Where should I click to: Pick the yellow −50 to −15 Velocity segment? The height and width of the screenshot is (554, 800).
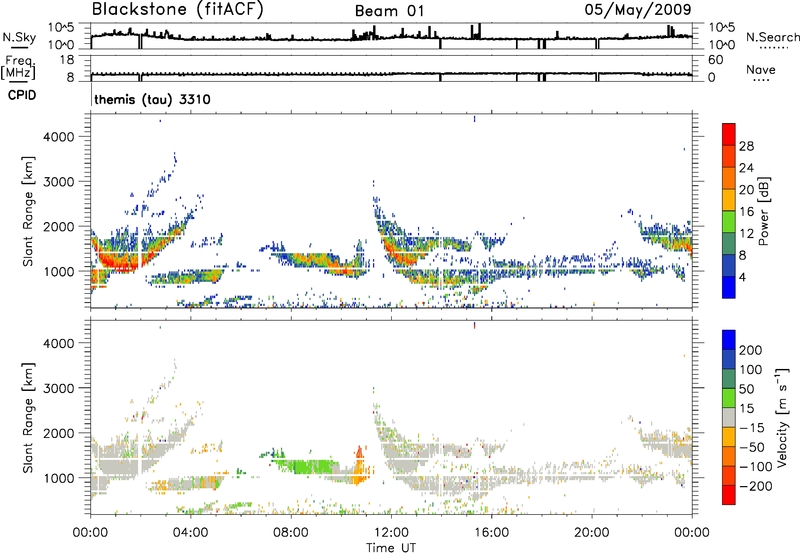point(729,437)
